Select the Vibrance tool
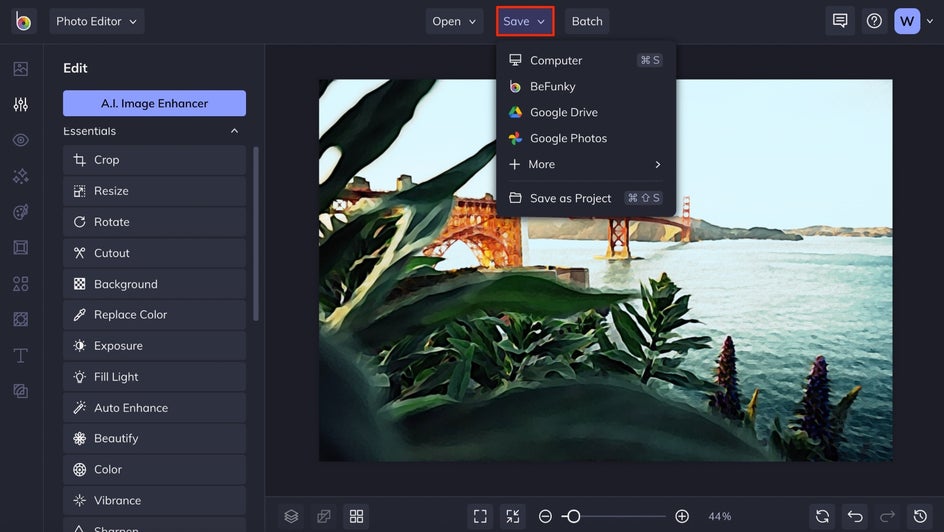The image size is (944, 532). (x=154, y=501)
